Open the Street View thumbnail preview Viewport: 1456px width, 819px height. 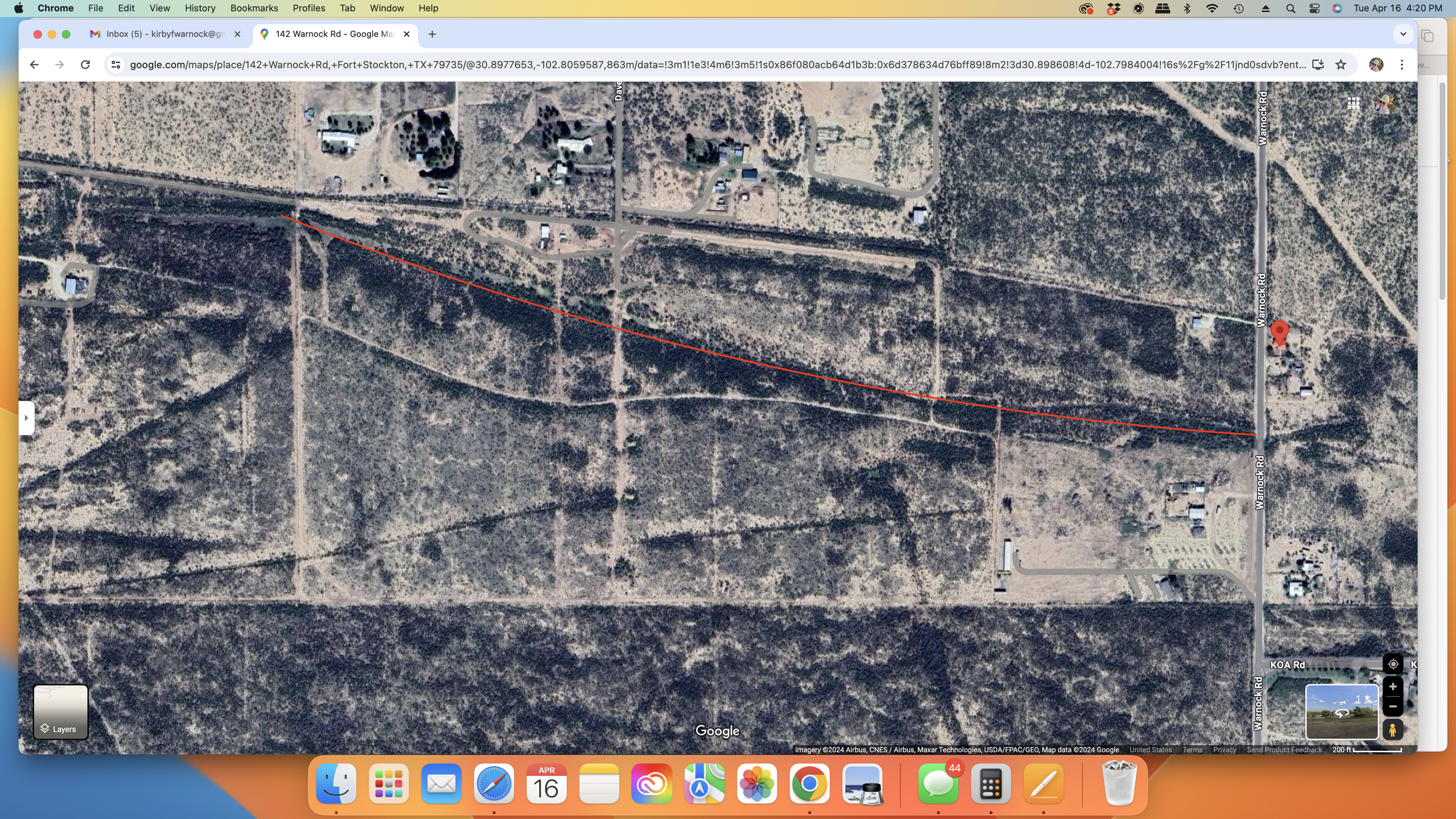point(1341,712)
